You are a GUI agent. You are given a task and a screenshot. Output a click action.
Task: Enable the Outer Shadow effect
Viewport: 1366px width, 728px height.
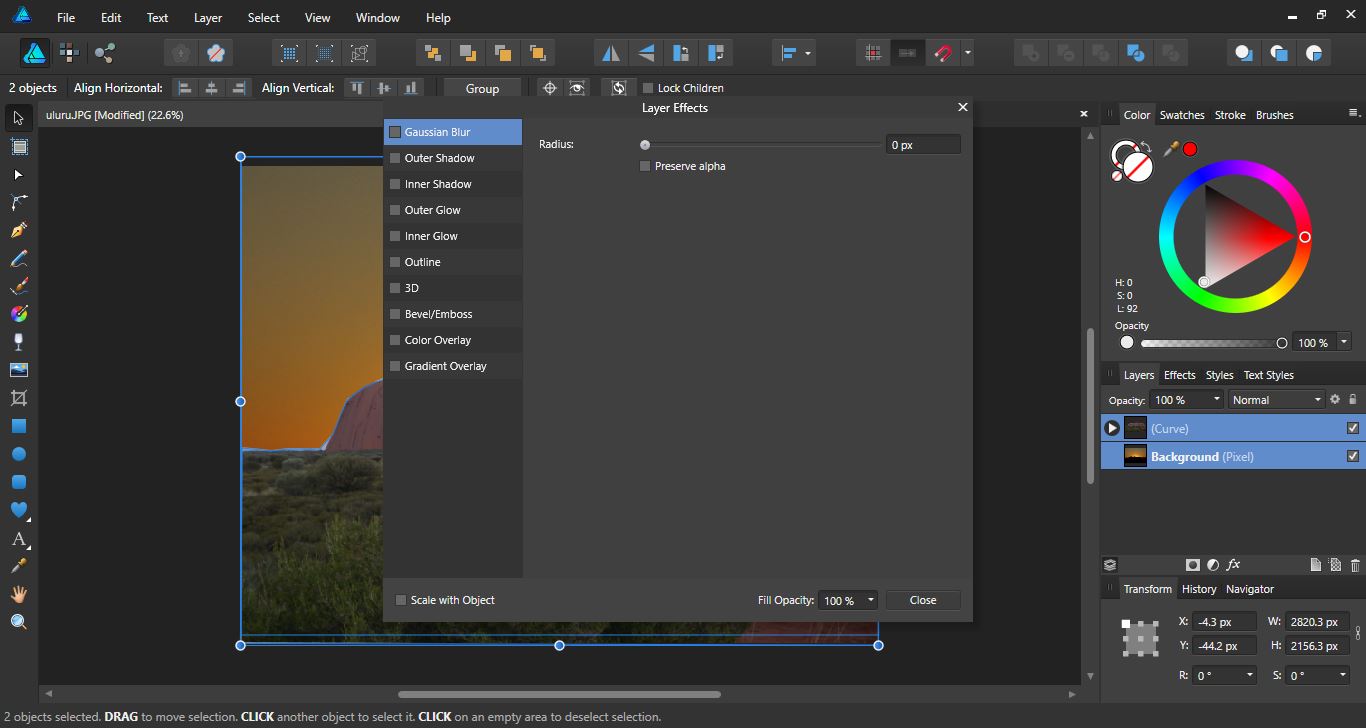click(x=393, y=157)
